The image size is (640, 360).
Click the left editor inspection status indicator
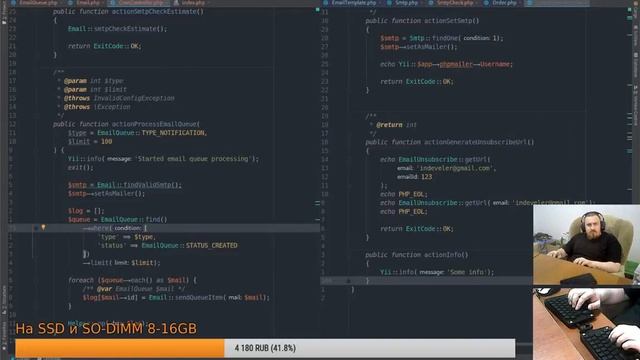[x=318, y=10]
